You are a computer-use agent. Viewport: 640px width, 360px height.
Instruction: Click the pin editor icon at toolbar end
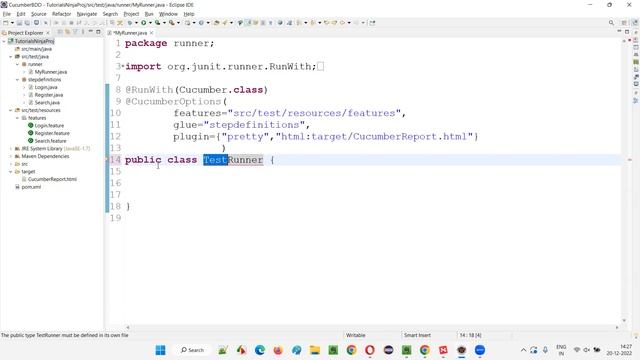point(372,23)
